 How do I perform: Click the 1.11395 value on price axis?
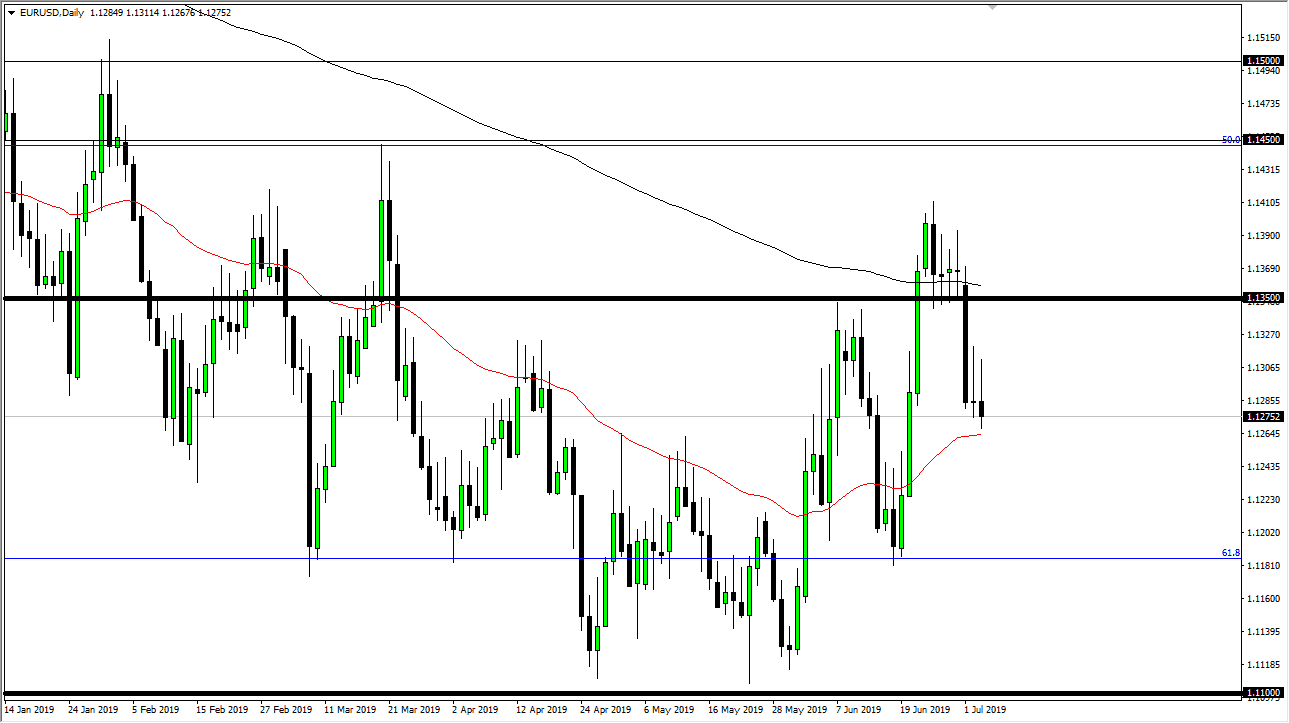click(x=1265, y=631)
